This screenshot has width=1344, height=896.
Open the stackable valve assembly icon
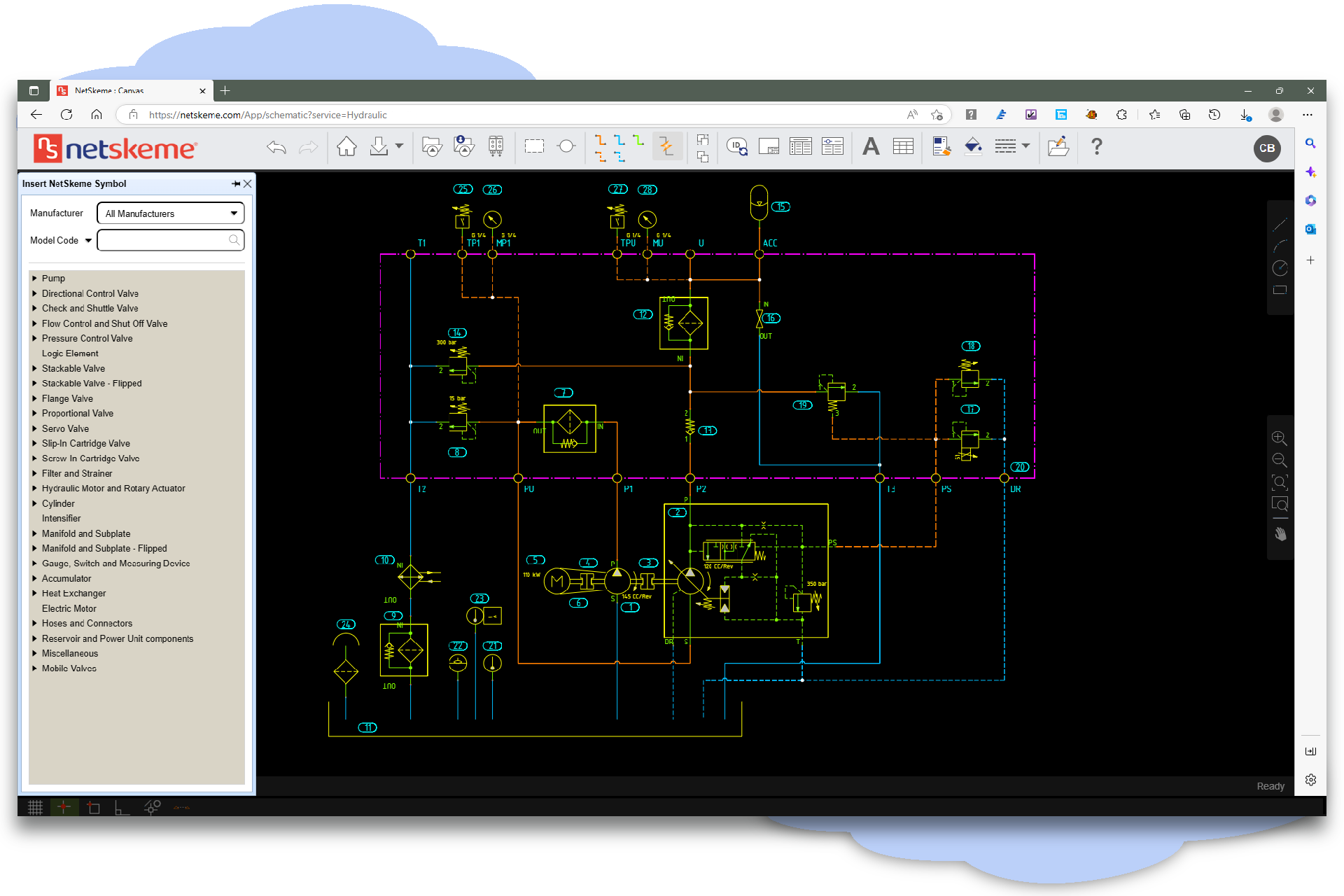click(x=496, y=146)
